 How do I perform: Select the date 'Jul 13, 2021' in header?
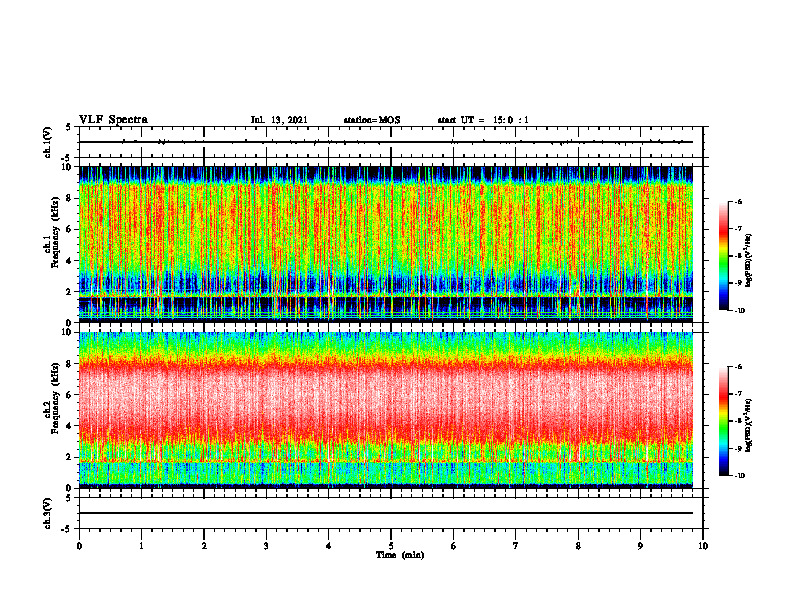click(279, 120)
